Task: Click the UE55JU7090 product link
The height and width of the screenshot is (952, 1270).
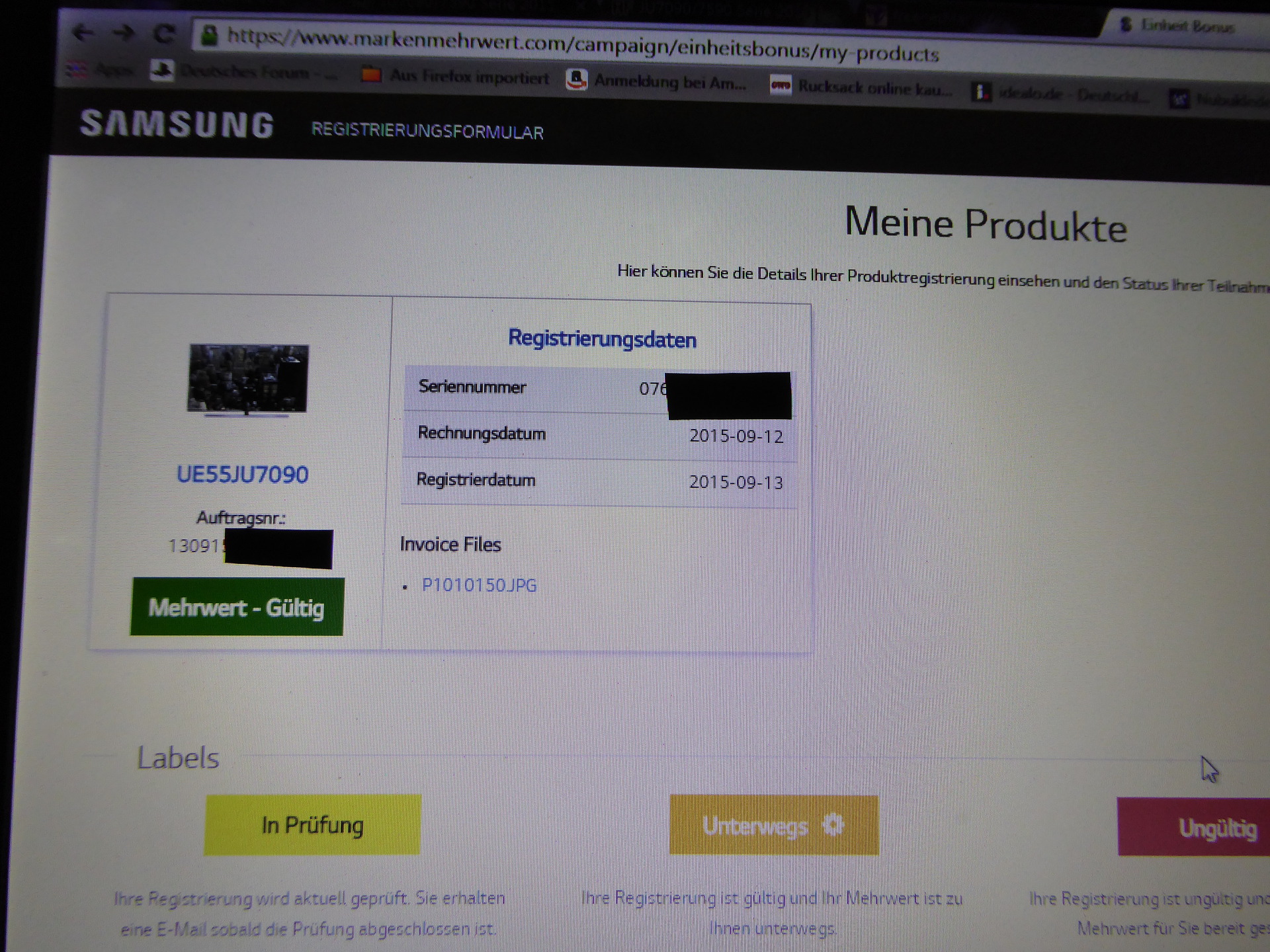Action: coord(242,475)
